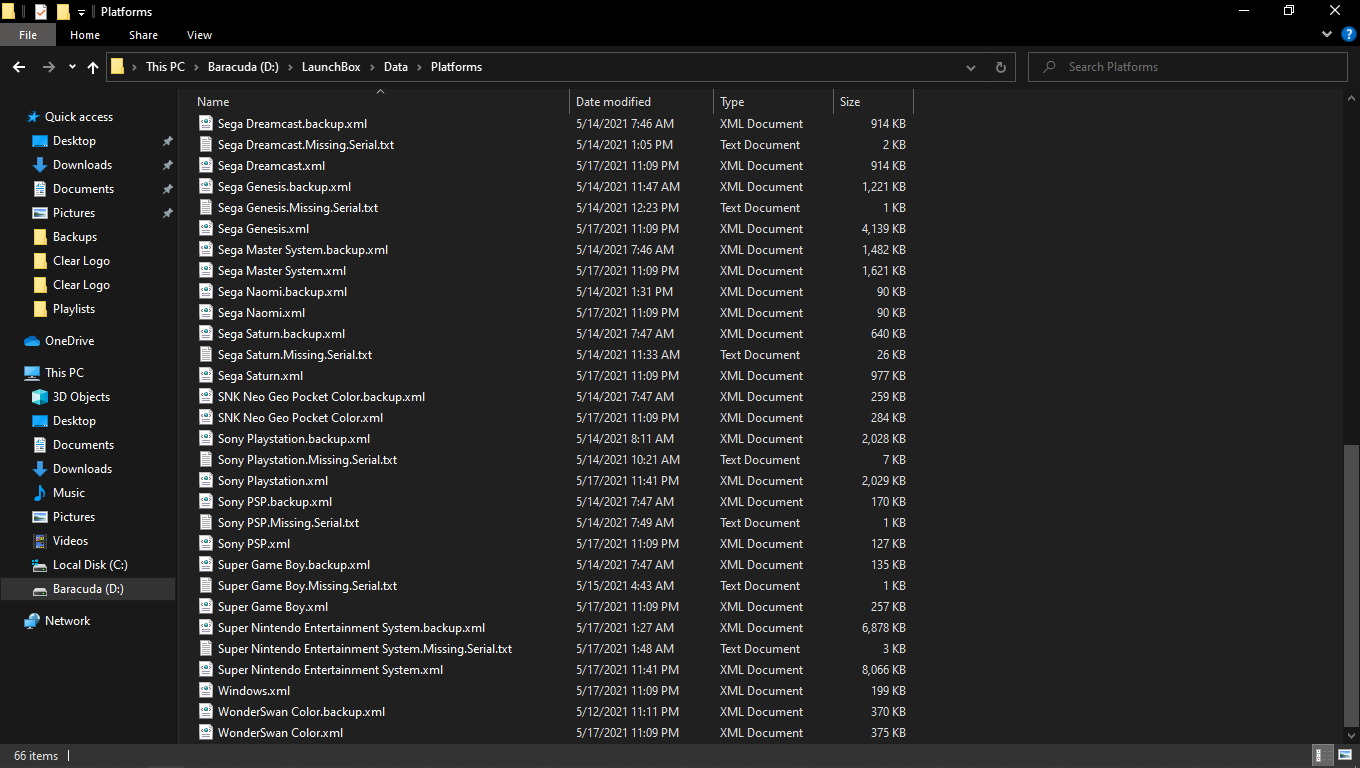The height and width of the screenshot is (768, 1360).
Task: Click This PC in the address breadcrumb
Action: [x=165, y=67]
